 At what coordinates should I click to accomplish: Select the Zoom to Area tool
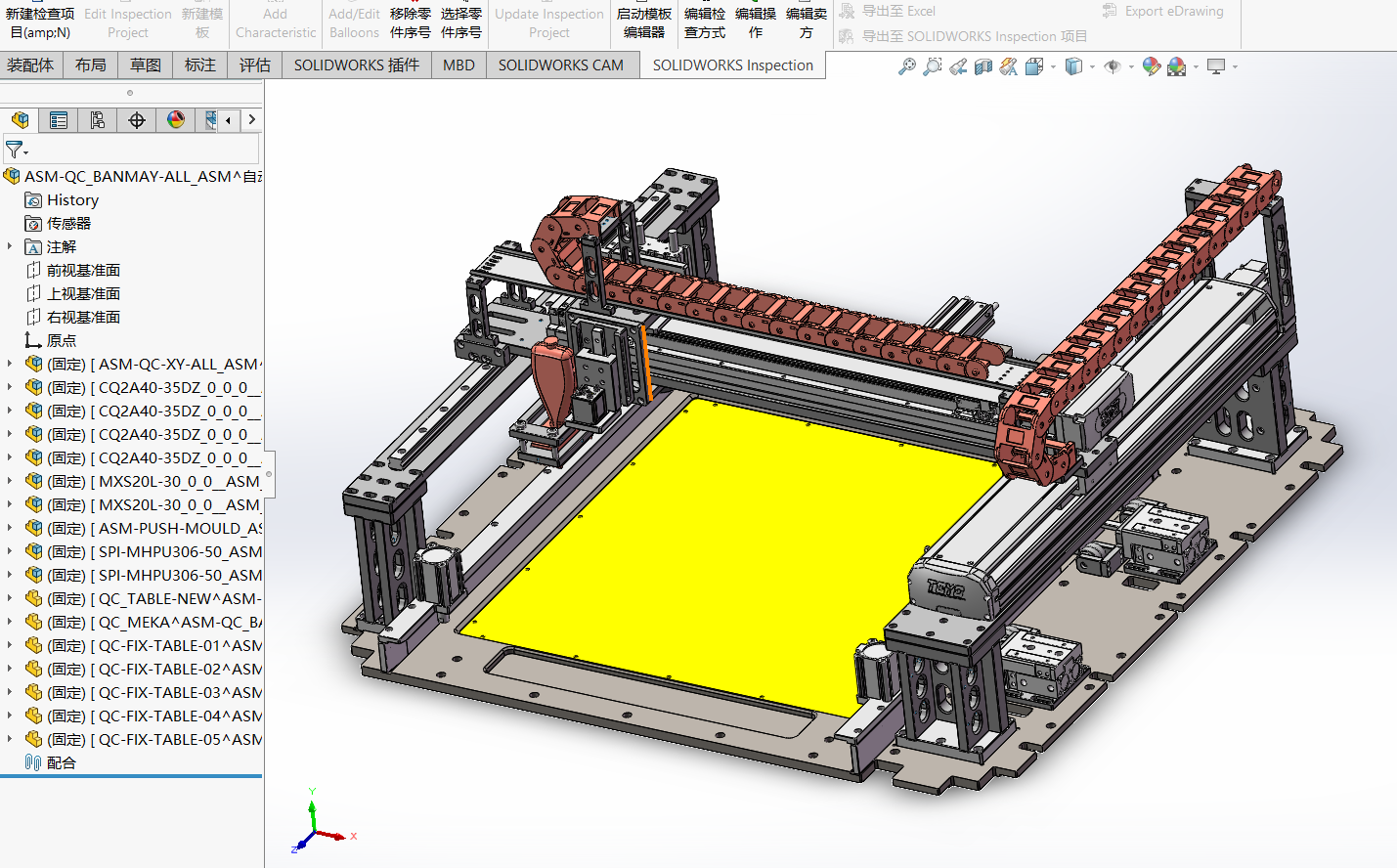coord(933,66)
